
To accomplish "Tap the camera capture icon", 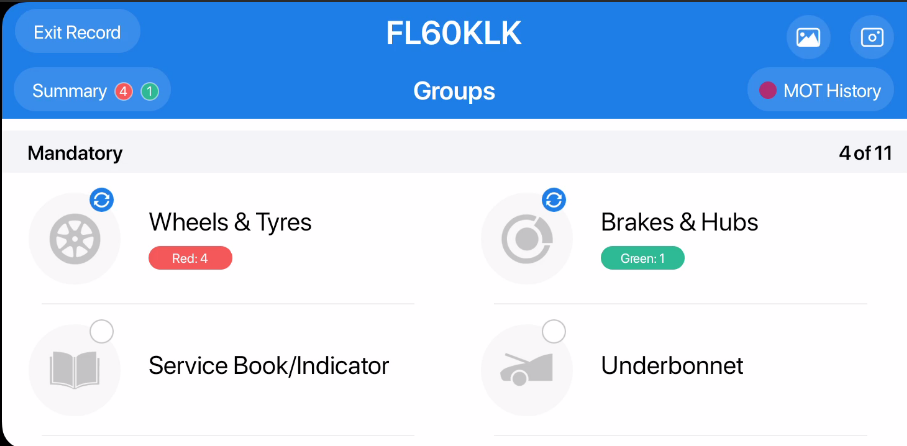I will tap(871, 37).
